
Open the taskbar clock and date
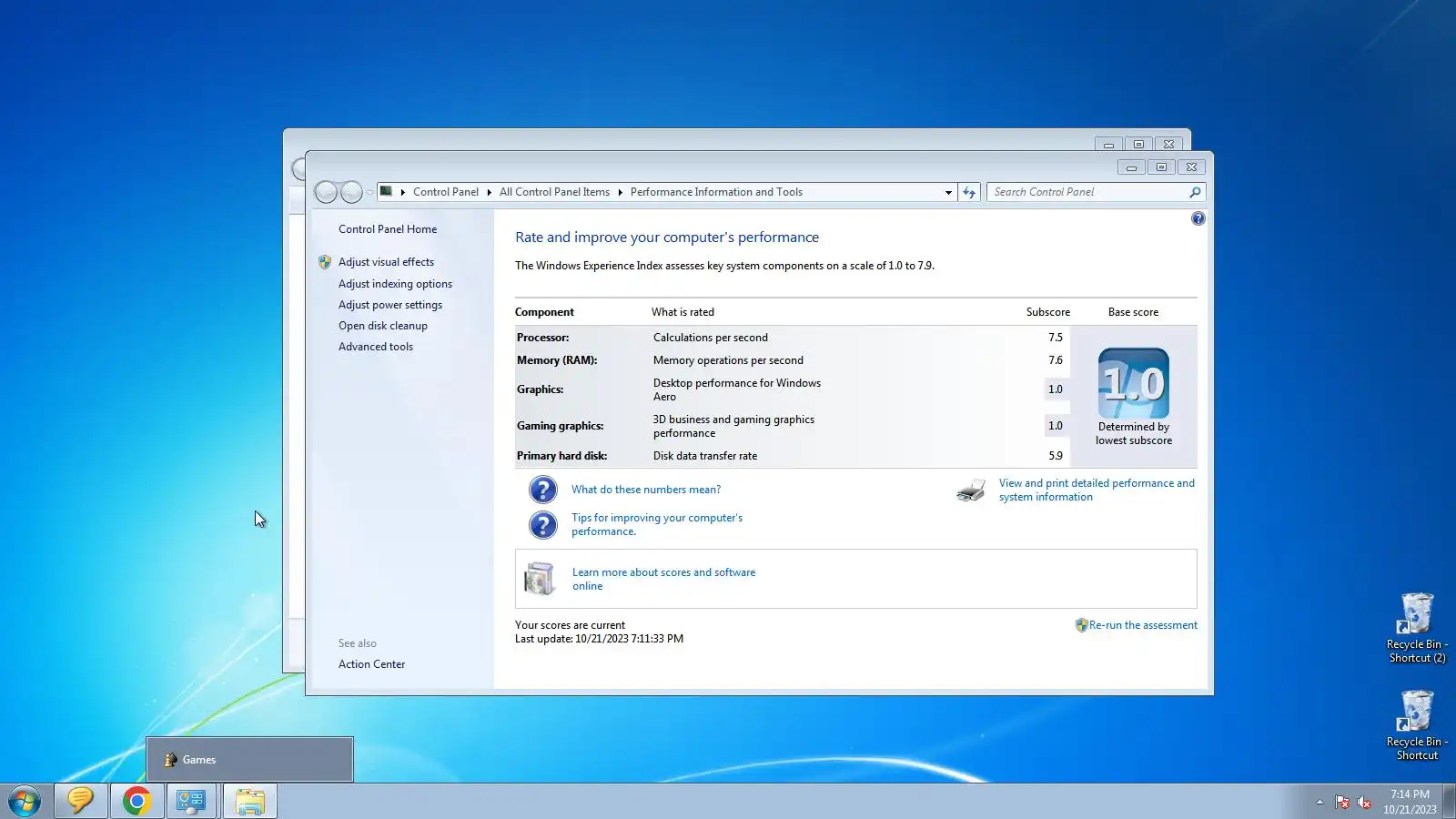[1410, 802]
